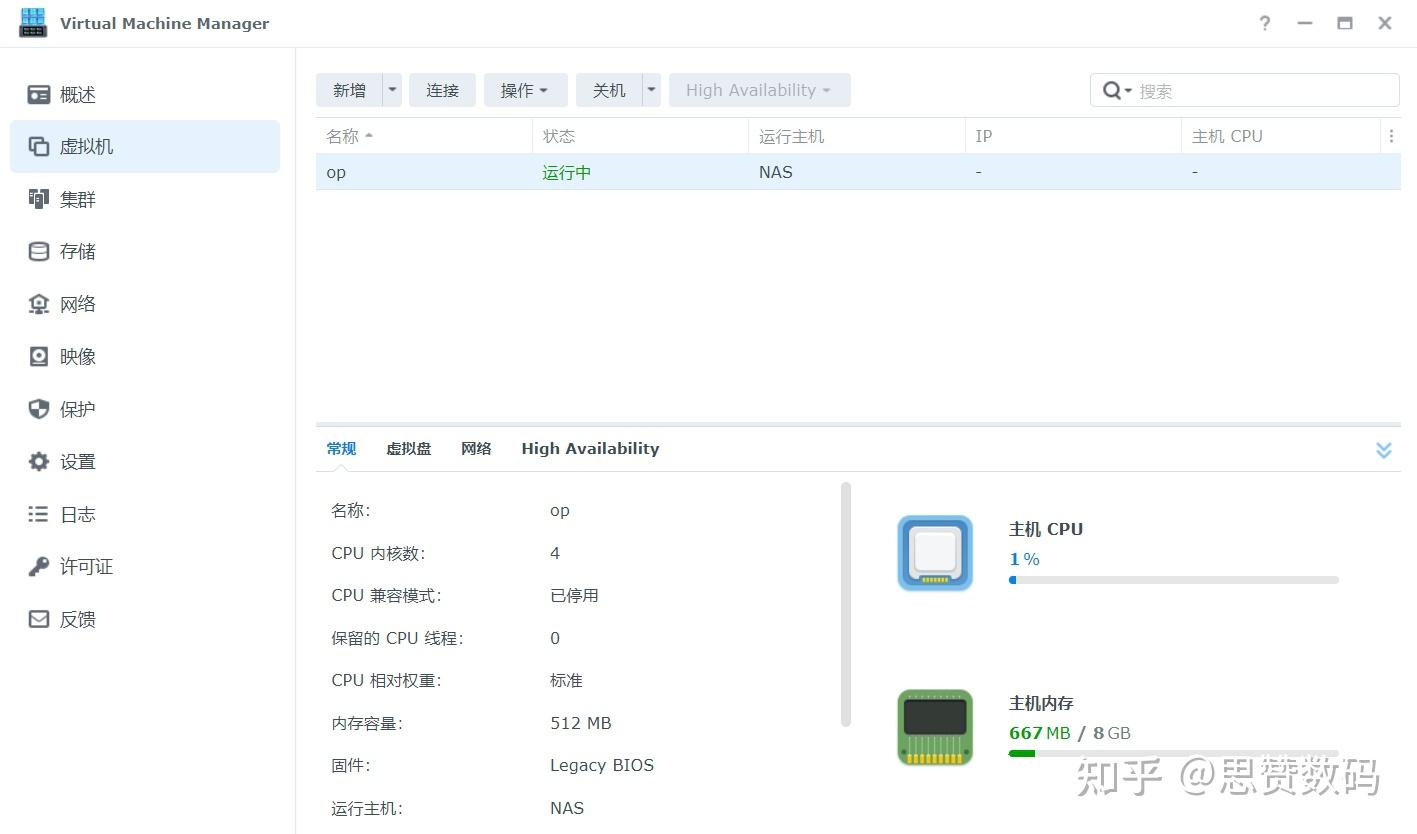
Task: Click the 主机 CPU column header
Action: tap(1281, 136)
